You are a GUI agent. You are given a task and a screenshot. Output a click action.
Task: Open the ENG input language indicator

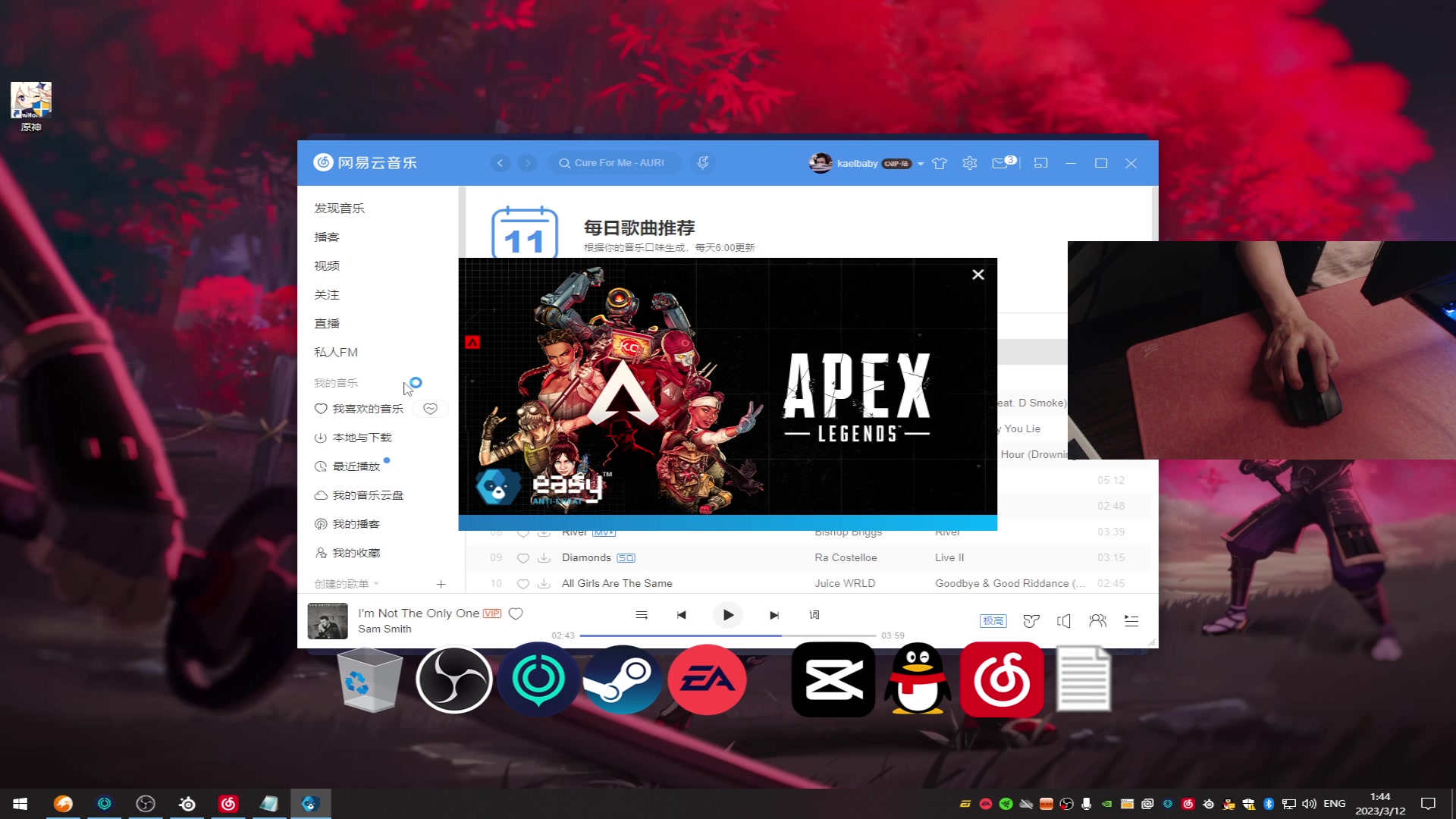[1335, 804]
